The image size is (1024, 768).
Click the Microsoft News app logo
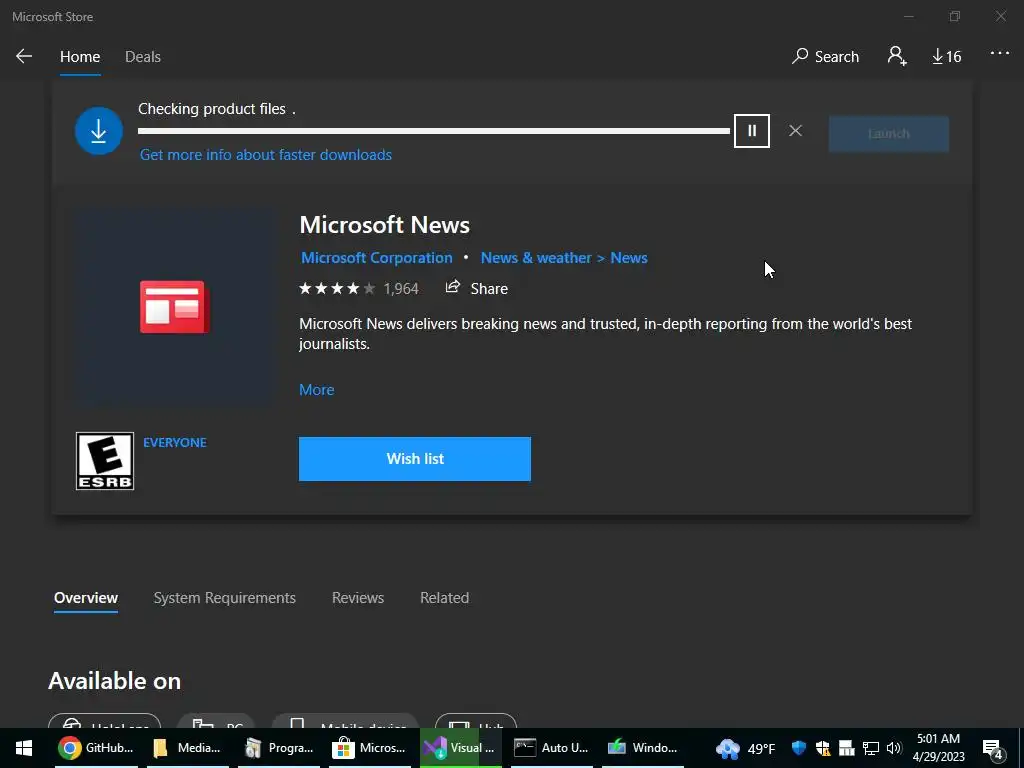[x=174, y=307]
